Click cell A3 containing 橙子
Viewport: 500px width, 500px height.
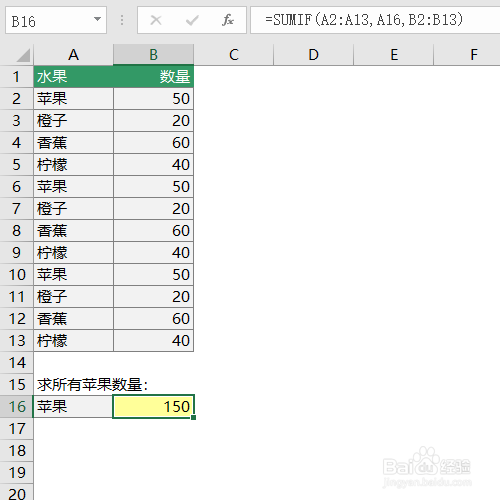(x=73, y=121)
